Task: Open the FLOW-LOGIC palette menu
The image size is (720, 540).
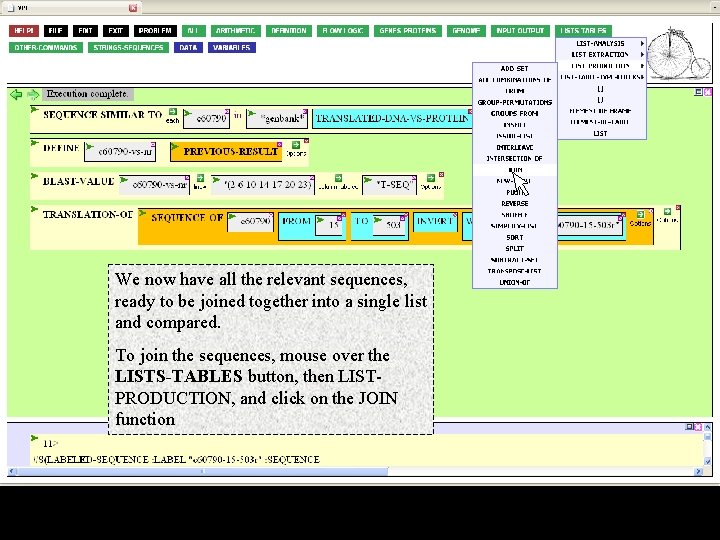Action: tap(343, 31)
